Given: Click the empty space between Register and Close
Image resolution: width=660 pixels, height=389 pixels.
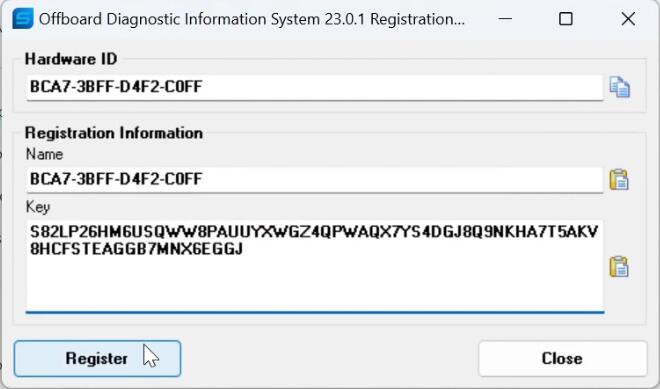Looking at the screenshot, I should point(330,358).
